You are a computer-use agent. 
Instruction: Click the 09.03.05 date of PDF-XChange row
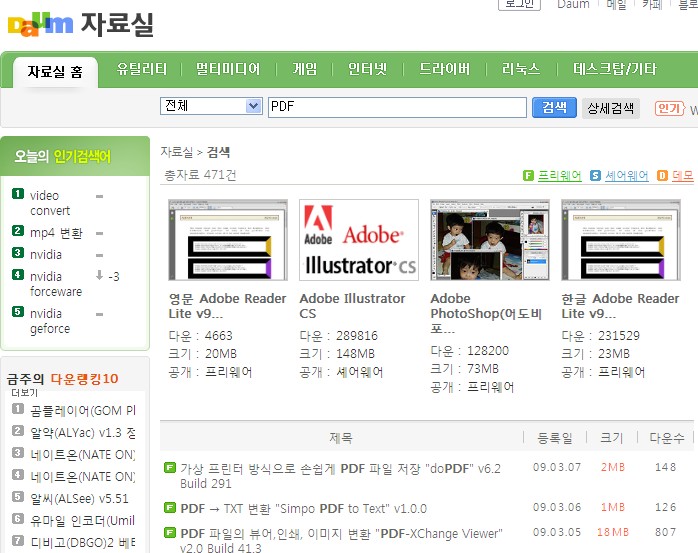pyautogui.click(x=557, y=532)
